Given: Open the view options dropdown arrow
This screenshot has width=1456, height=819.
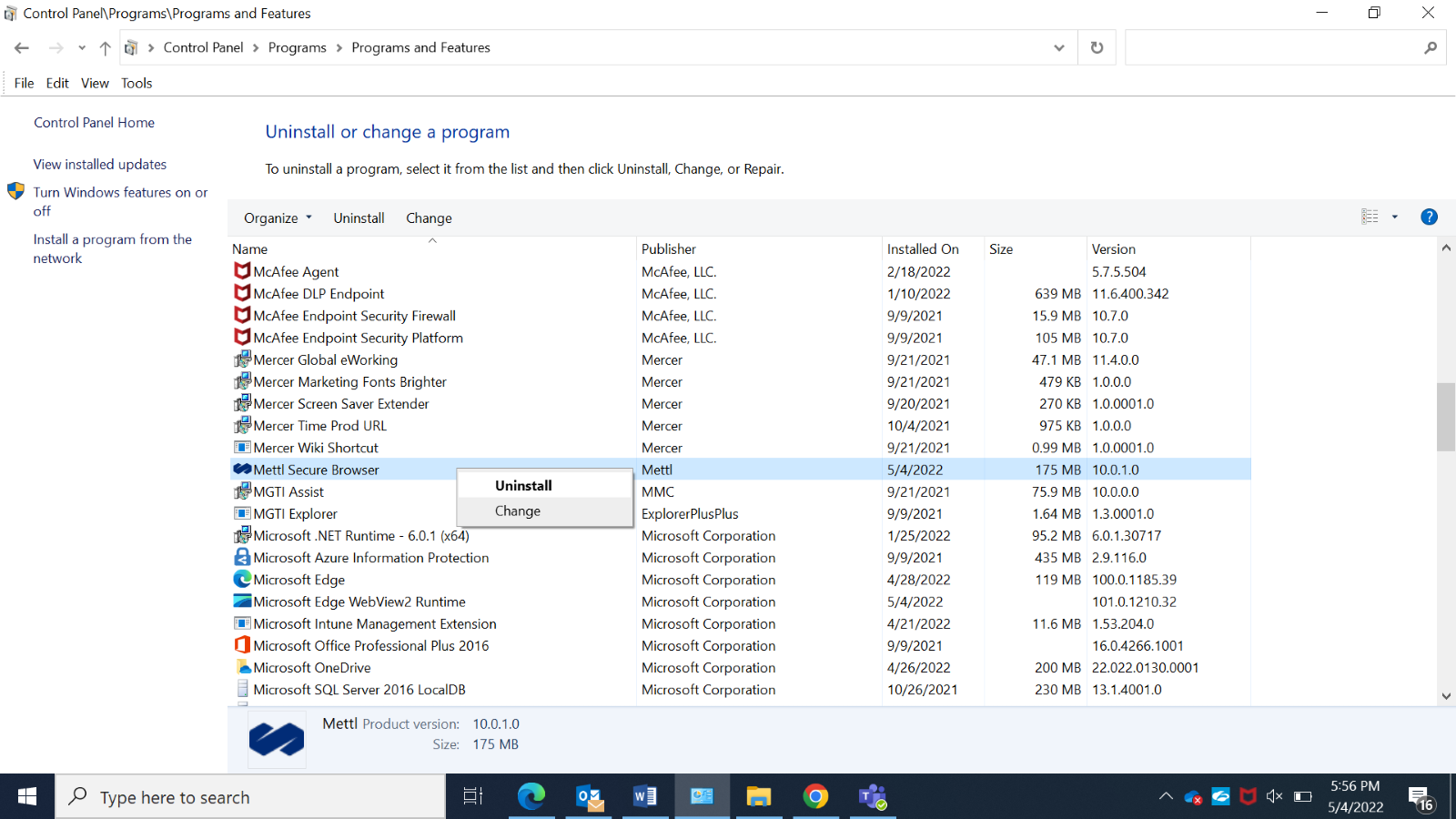Looking at the screenshot, I should click(x=1394, y=217).
